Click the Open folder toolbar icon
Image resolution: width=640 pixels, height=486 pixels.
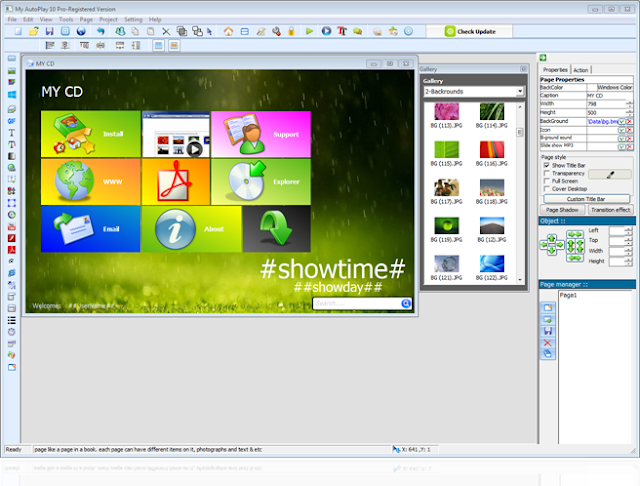point(34,31)
